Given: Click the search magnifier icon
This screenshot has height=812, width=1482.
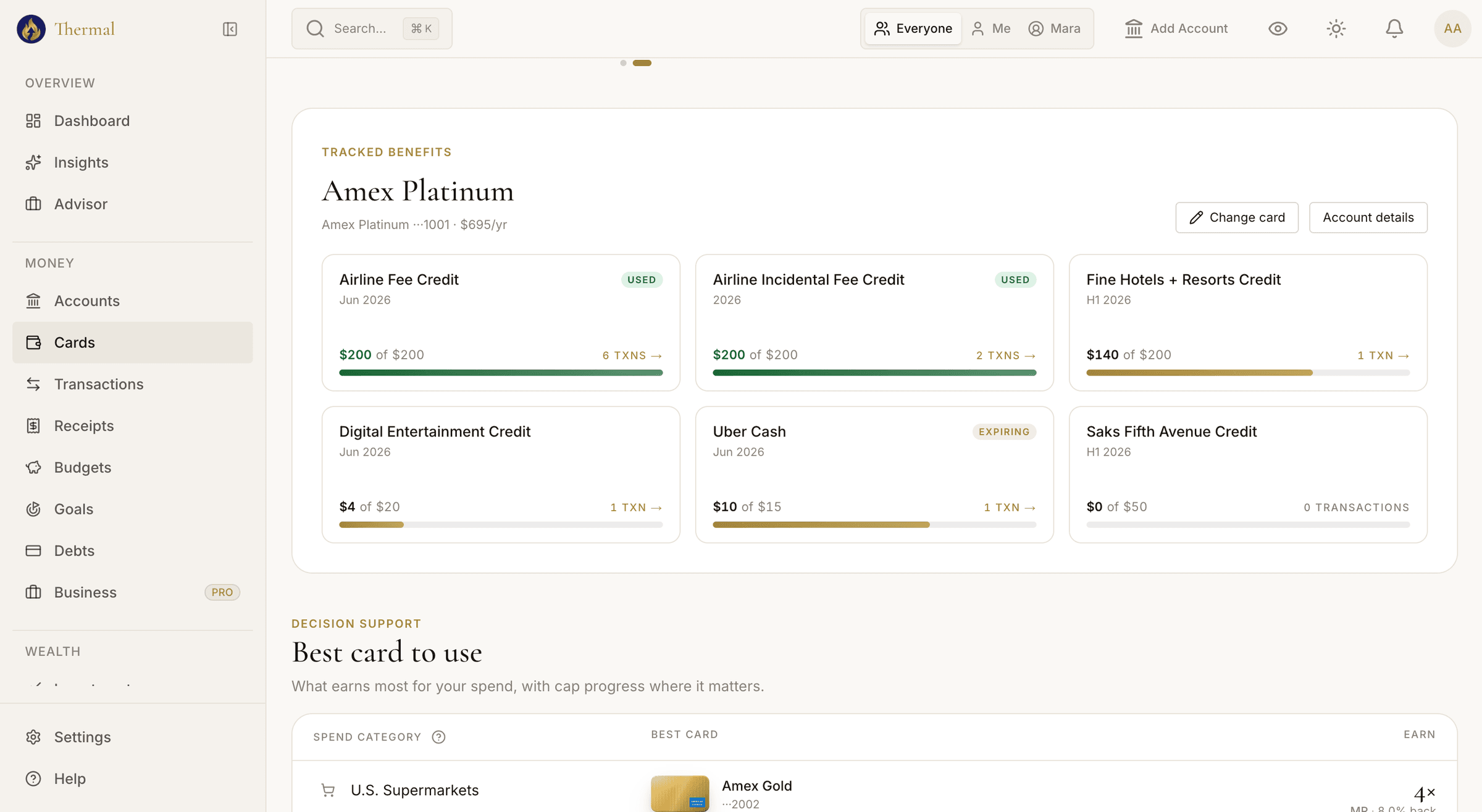Looking at the screenshot, I should pos(315,28).
